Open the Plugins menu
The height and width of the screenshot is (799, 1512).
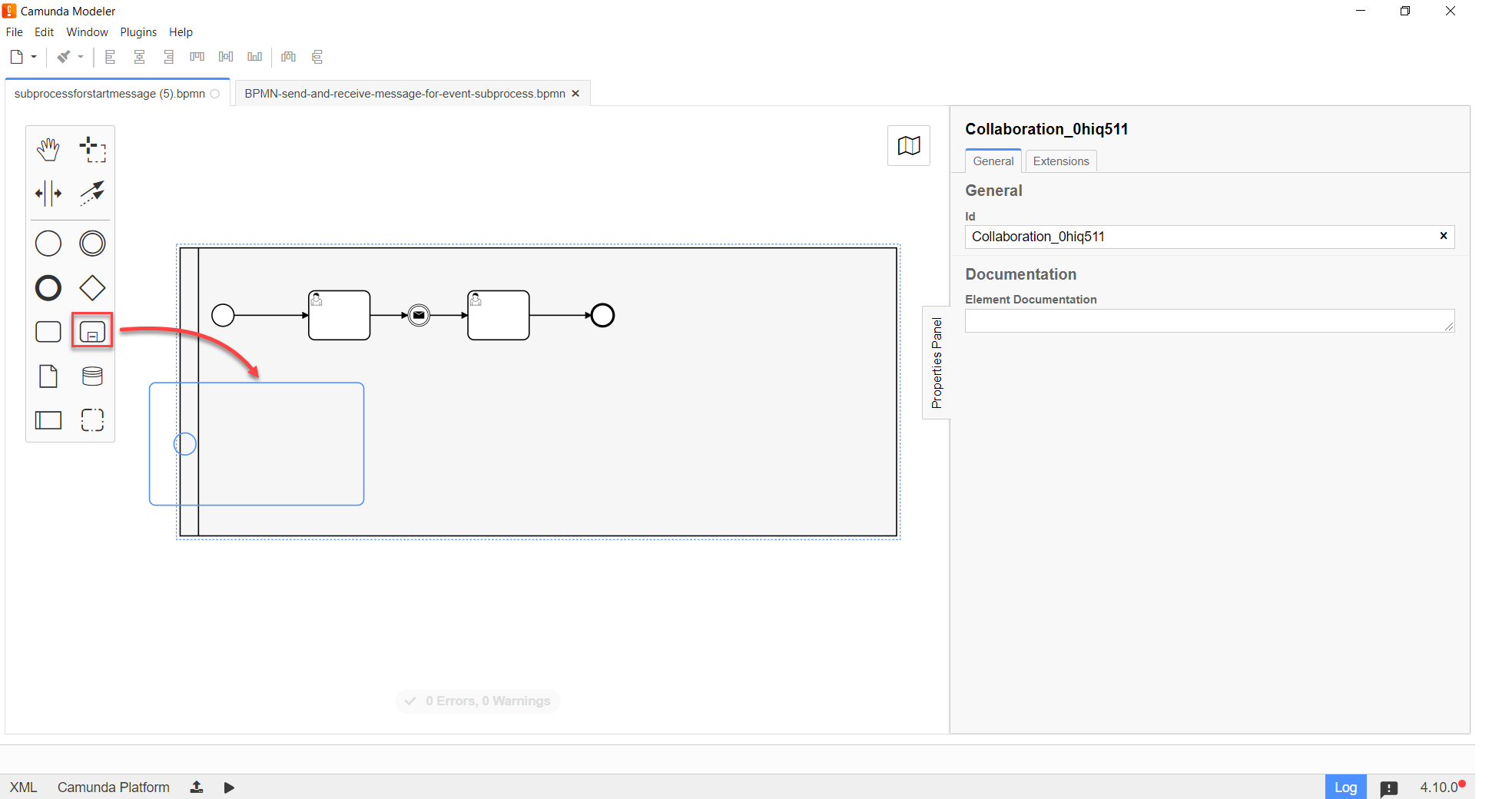tap(138, 32)
